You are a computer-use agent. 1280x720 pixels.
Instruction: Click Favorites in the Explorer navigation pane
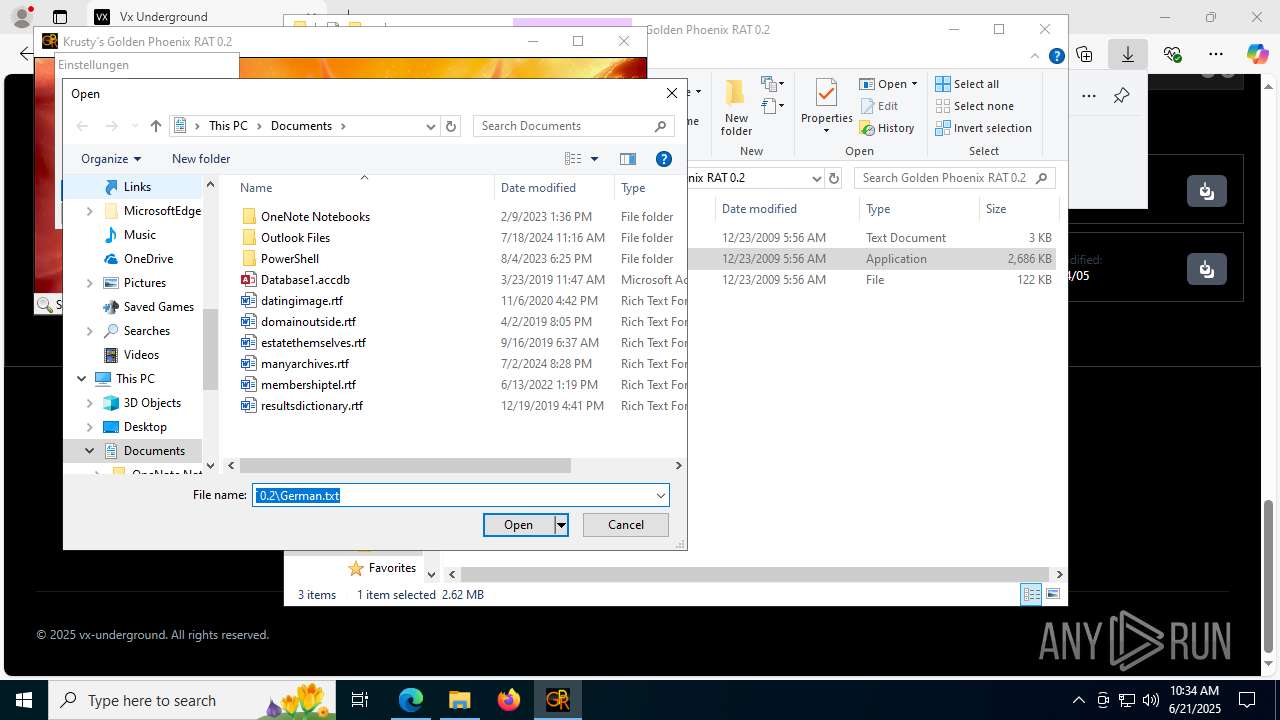(392, 568)
